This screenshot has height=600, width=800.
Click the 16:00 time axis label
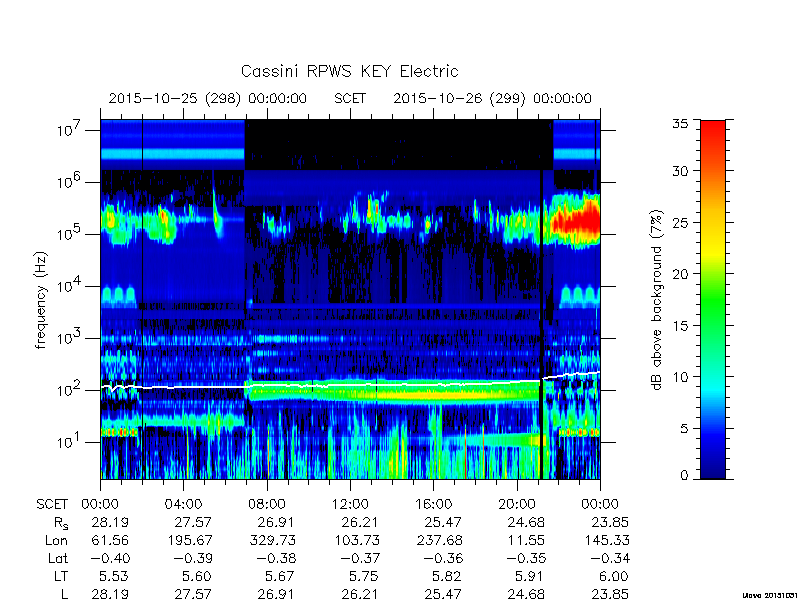click(433, 504)
